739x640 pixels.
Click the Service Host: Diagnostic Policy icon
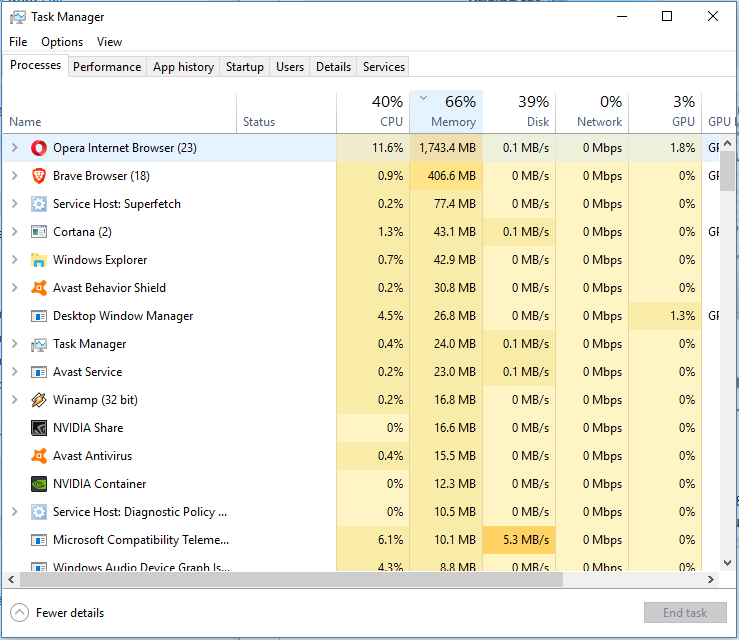39,512
